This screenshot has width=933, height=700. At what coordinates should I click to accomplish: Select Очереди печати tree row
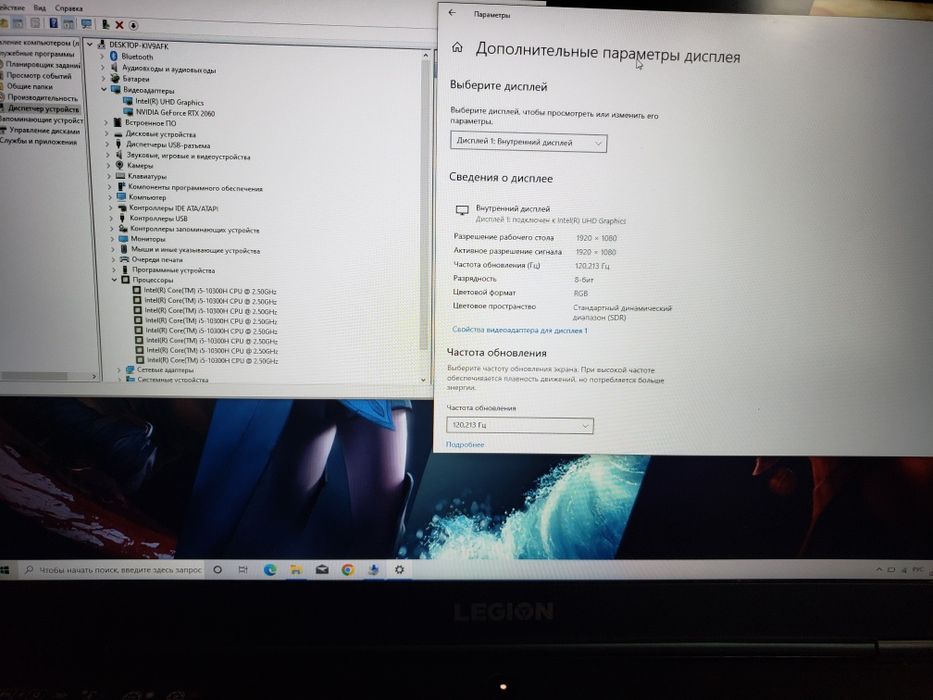pyautogui.click(x=157, y=260)
